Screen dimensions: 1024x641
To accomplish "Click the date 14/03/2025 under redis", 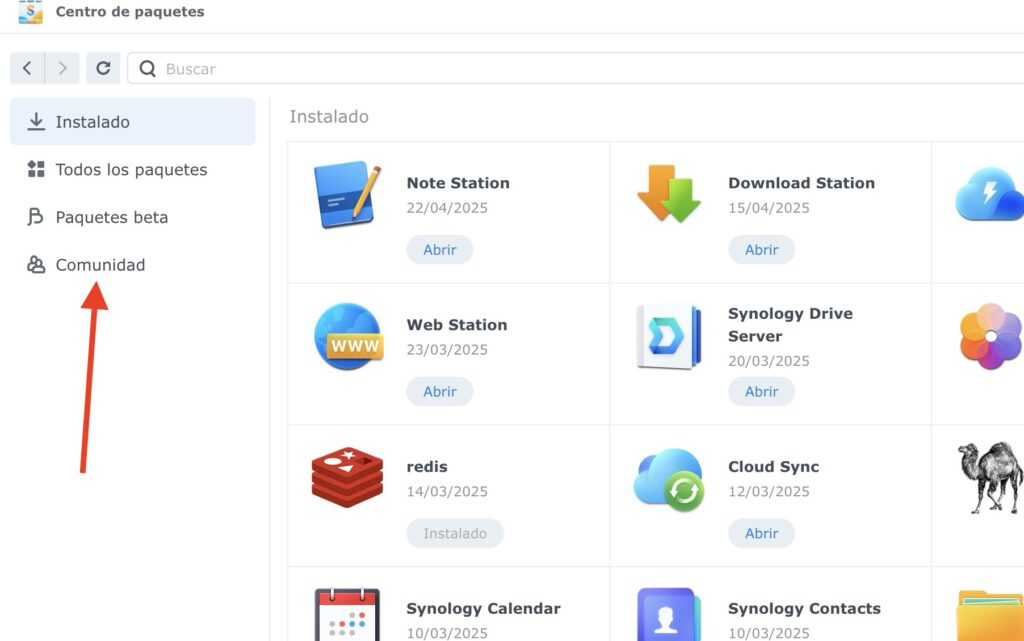I will pos(447,491).
